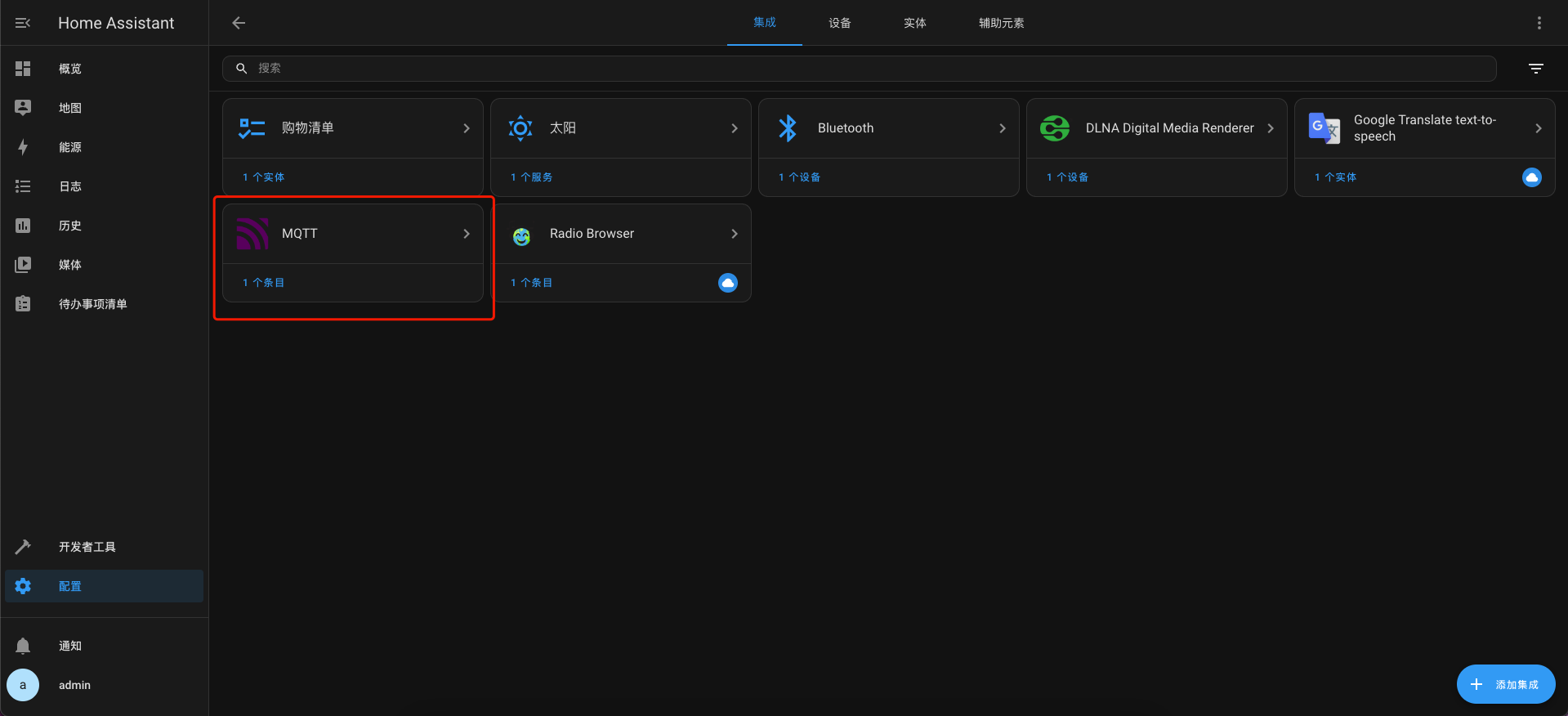This screenshot has width=1568, height=716.
Task: Open the 1 个设备 link under DLNA
Action: 1067,177
